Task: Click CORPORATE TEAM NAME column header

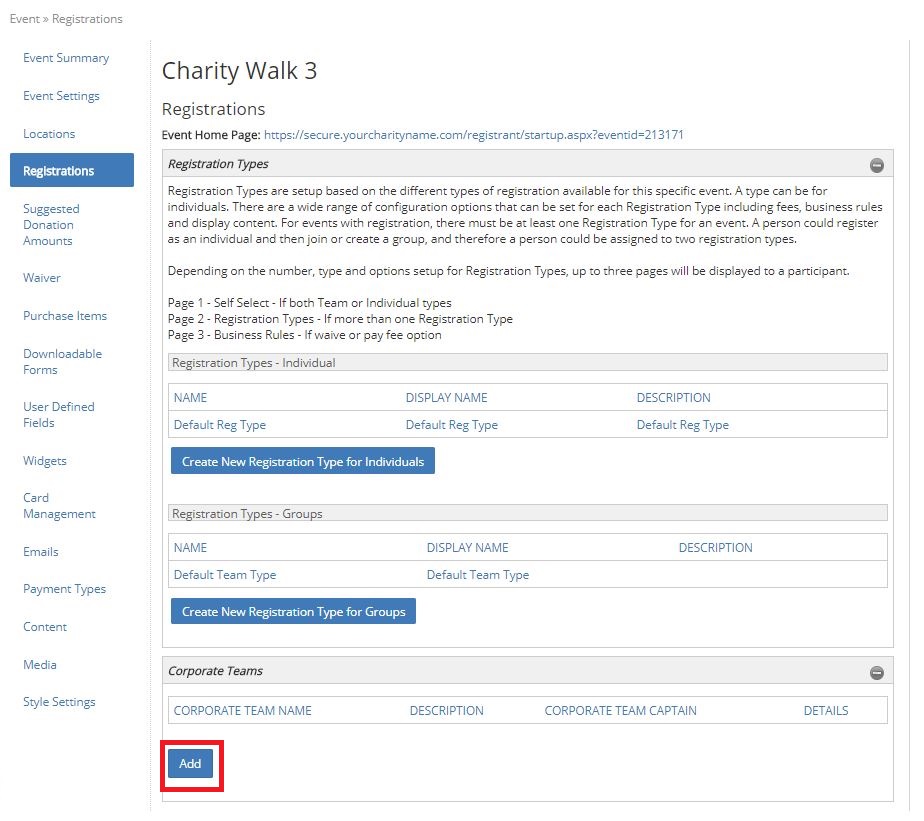Action: coord(243,711)
